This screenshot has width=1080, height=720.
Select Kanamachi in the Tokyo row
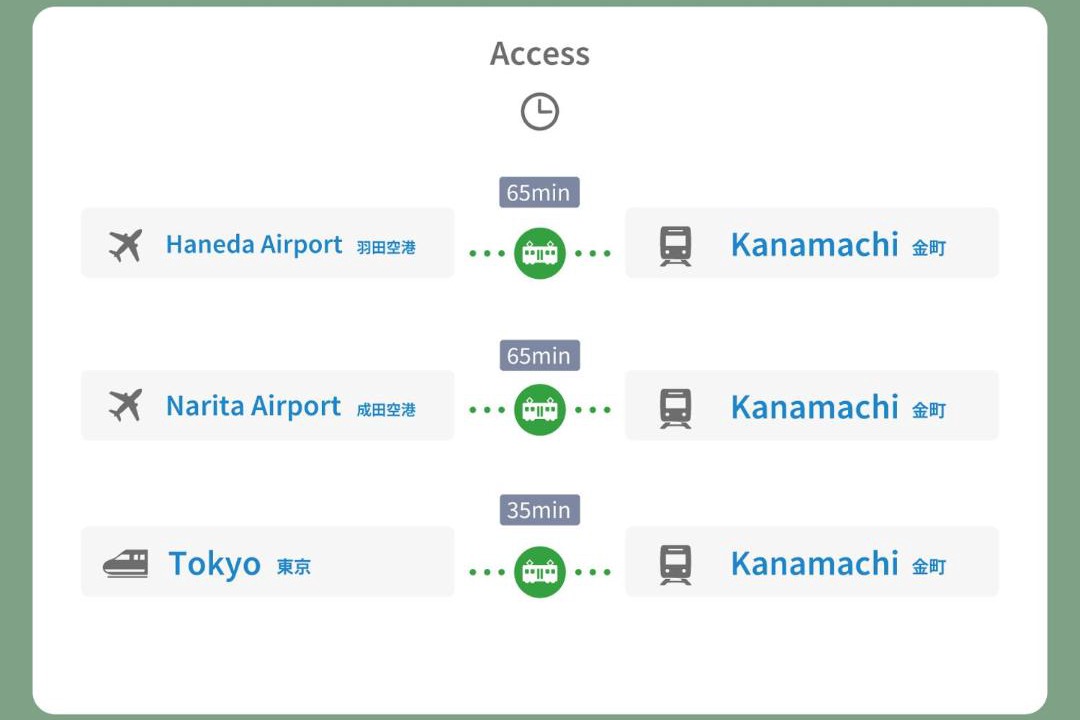tap(815, 564)
